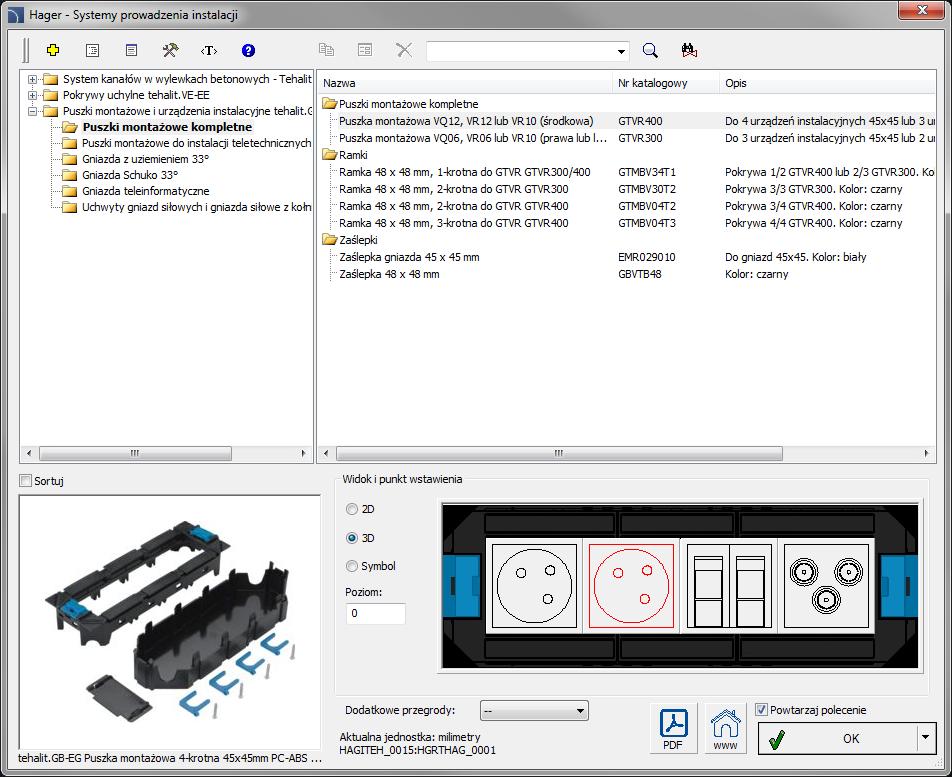
Task: Expand the 'Pokrywy uchylne tehalit.VE-EE' tree node
Action: point(32,95)
